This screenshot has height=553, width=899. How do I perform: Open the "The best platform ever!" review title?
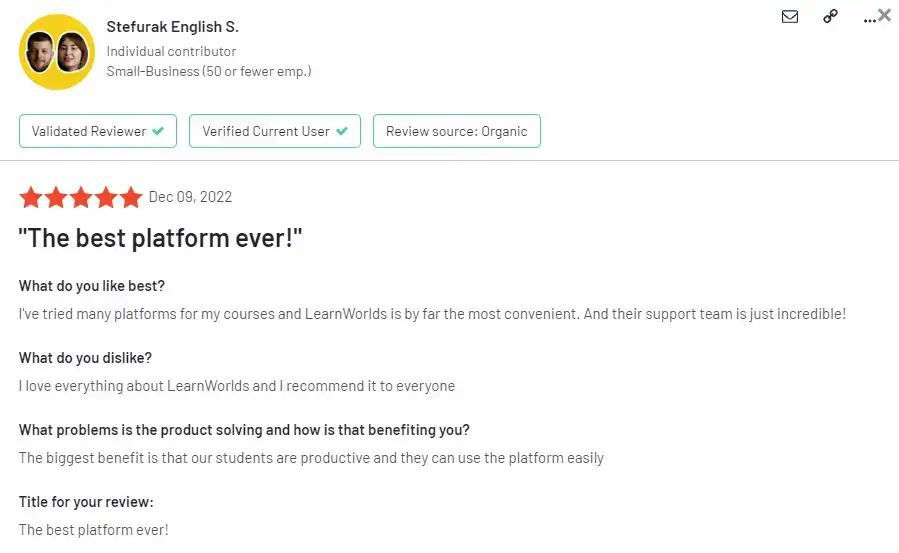point(160,238)
